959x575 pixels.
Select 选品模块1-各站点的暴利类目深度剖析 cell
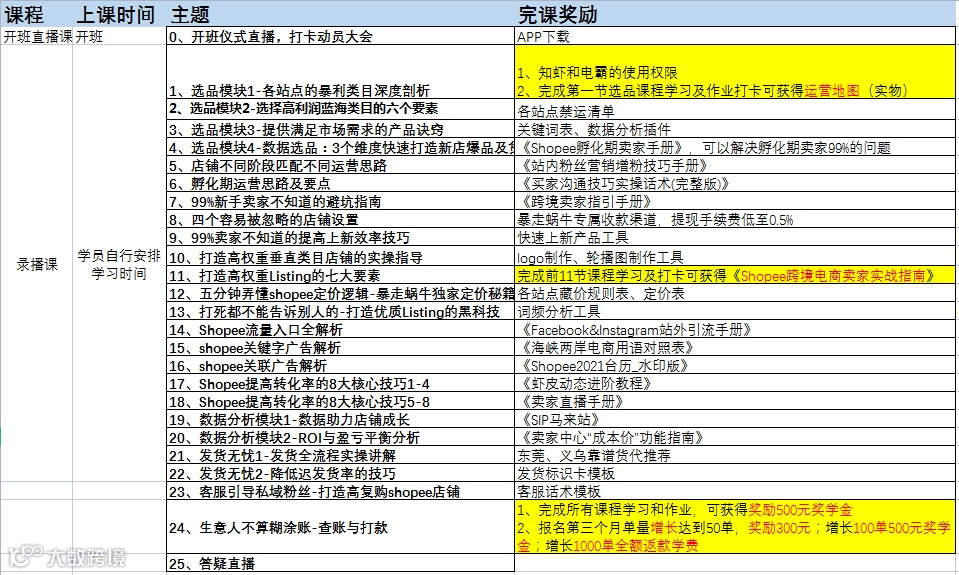pyautogui.click(x=340, y=72)
